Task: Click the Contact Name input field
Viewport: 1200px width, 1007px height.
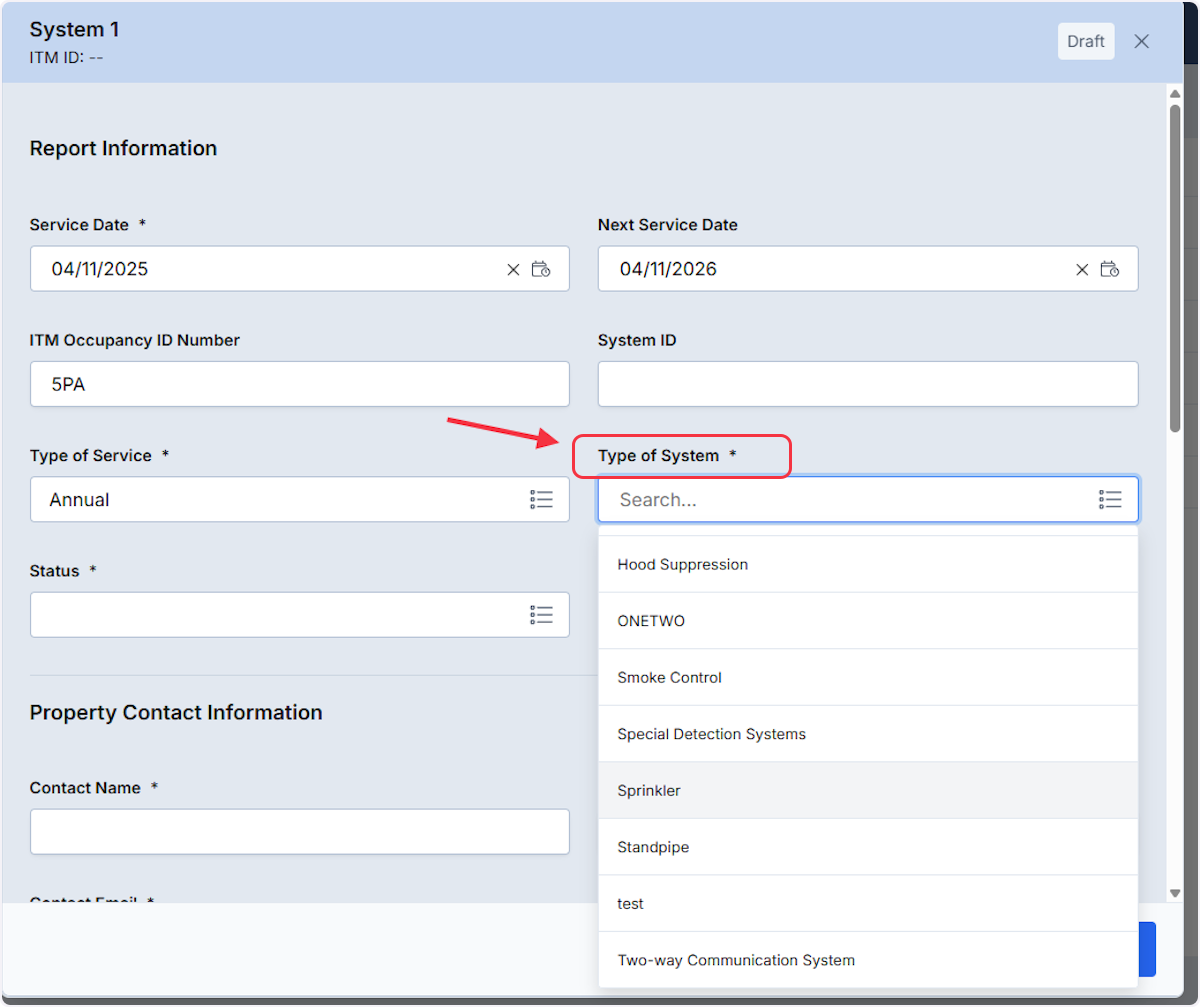Action: [x=300, y=831]
